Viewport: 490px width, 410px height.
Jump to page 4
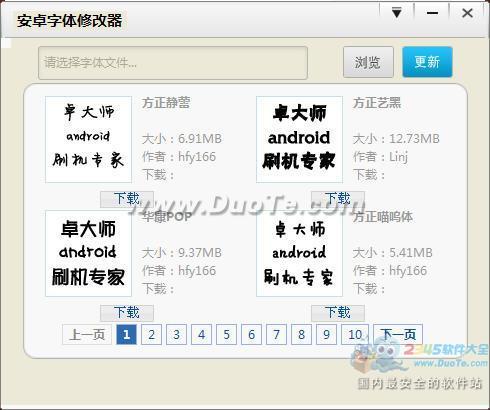(x=201, y=334)
